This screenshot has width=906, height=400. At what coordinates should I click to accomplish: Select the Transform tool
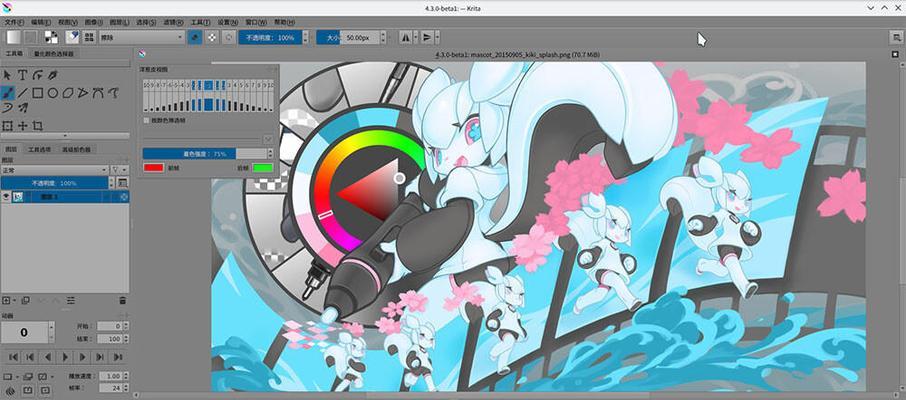point(8,125)
